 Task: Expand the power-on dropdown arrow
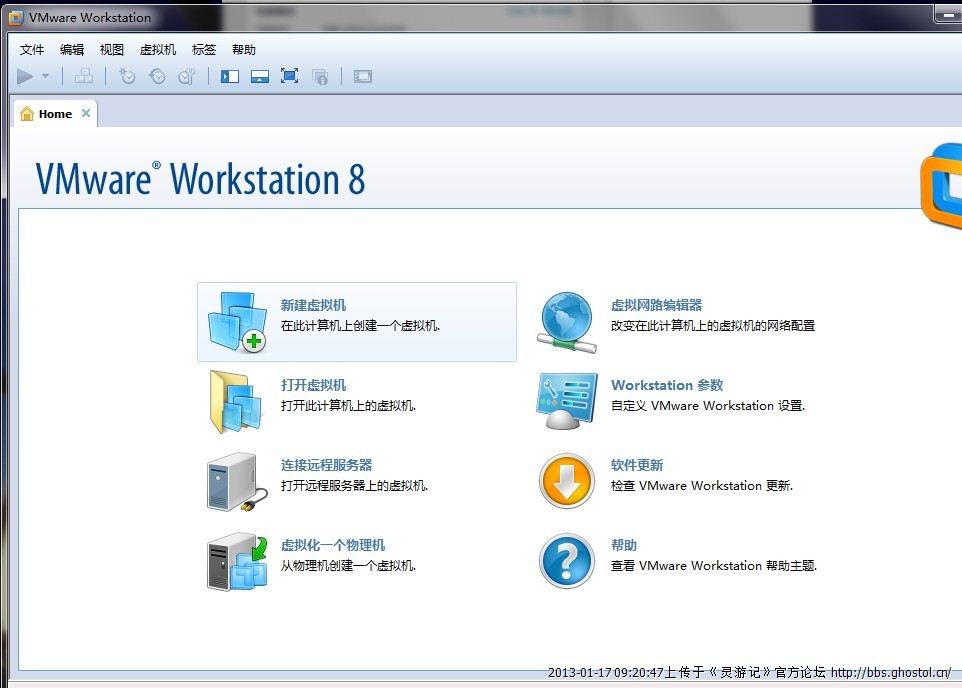[x=46, y=76]
